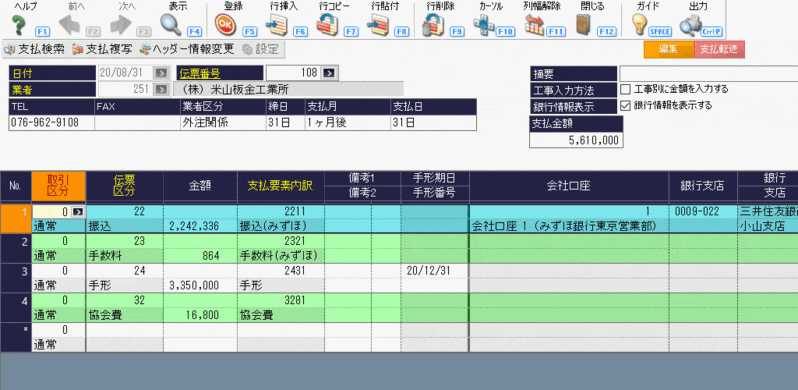
Task: Click the Help question mark icon
Action: point(18,24)
